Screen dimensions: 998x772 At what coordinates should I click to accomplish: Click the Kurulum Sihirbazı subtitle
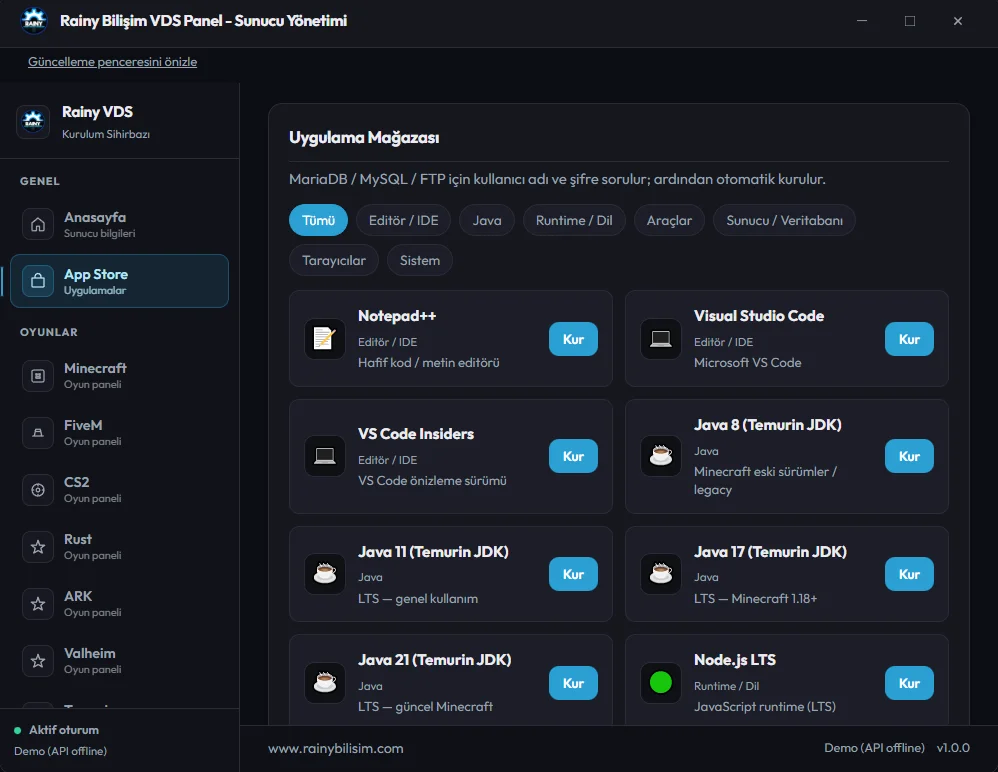click(106, 134)
